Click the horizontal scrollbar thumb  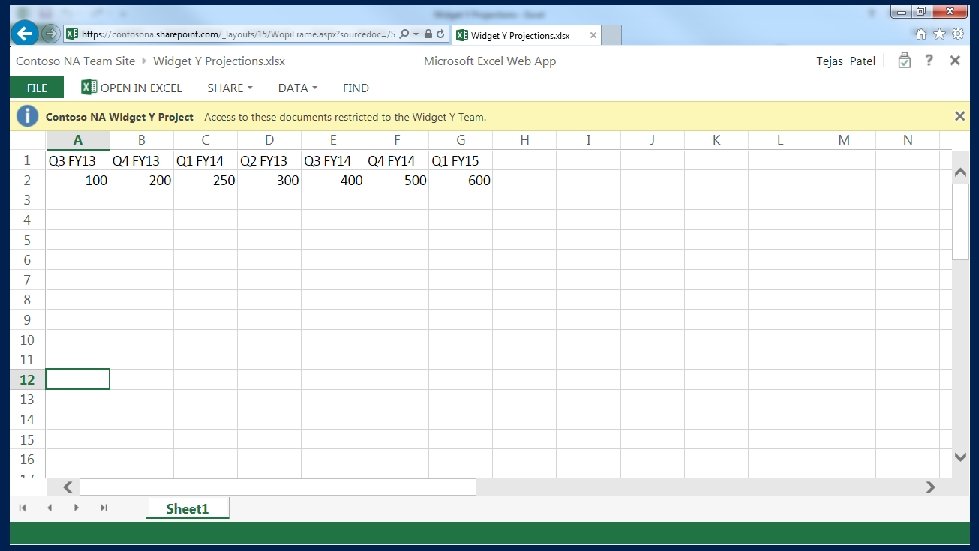278,487
